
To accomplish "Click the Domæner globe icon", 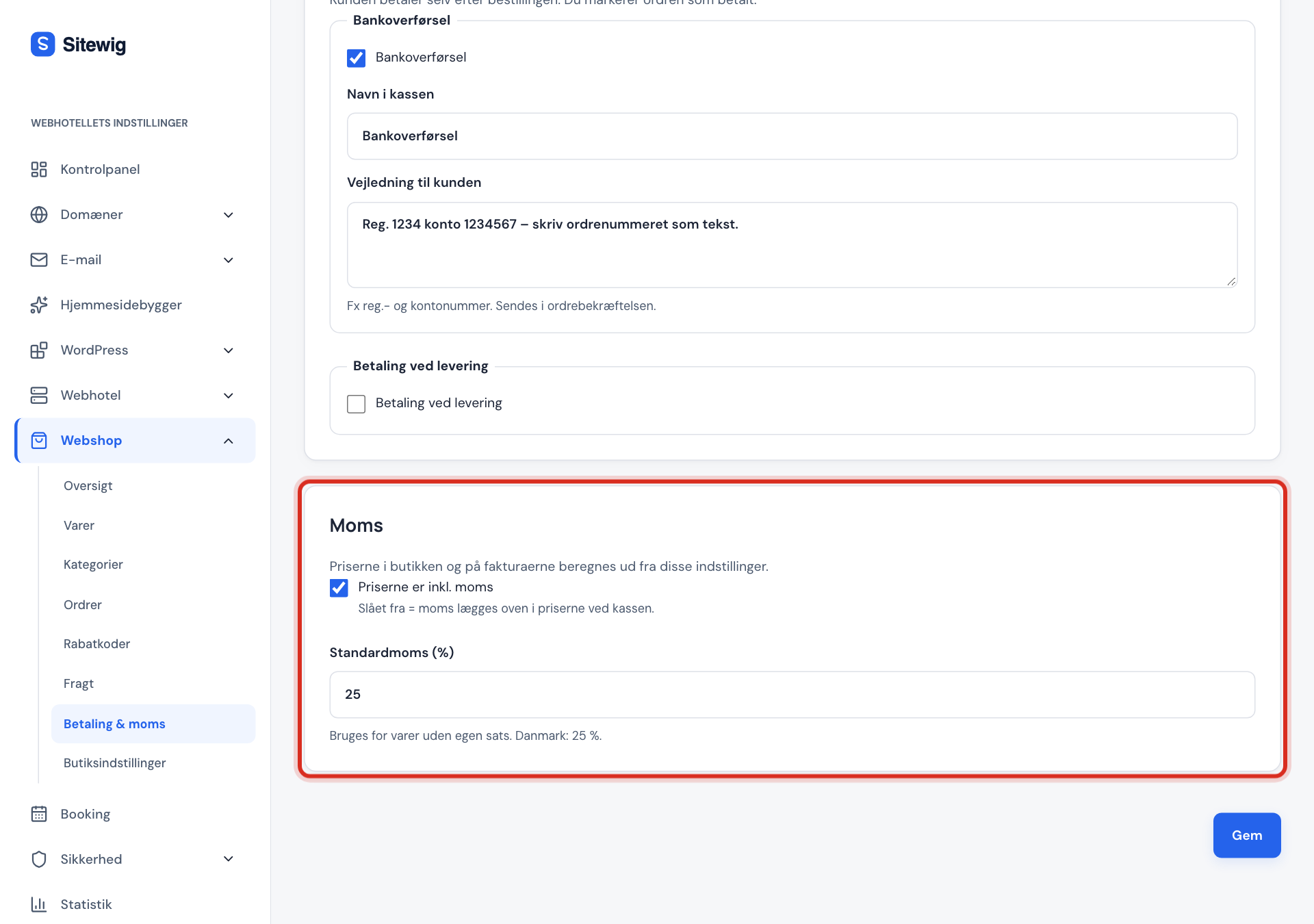I will pyautogui.click(x=39, y=214).
